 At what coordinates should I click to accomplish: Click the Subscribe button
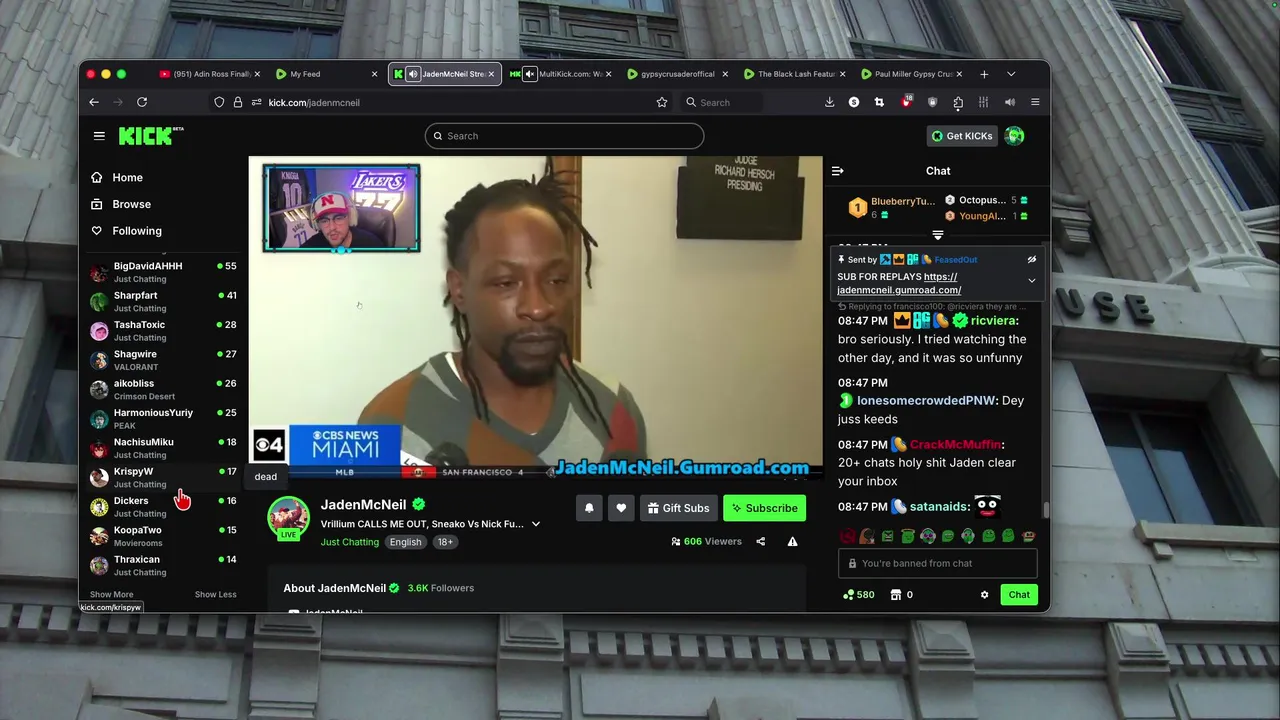[764, 508]
